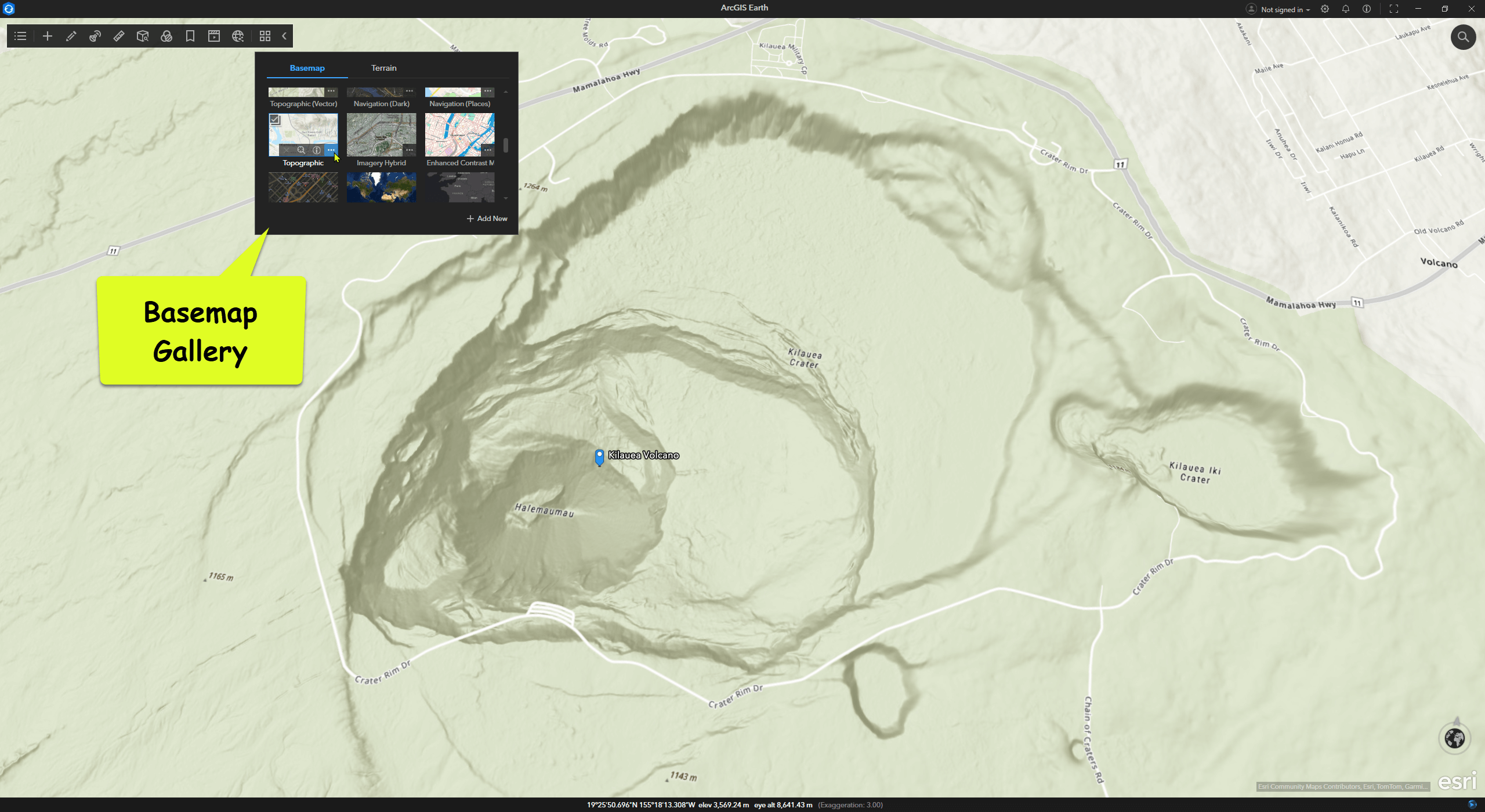Open Imagery Hybrid's more options ellipsis
The height and width of the screenshot is (812, 1485).
[410, 150]
